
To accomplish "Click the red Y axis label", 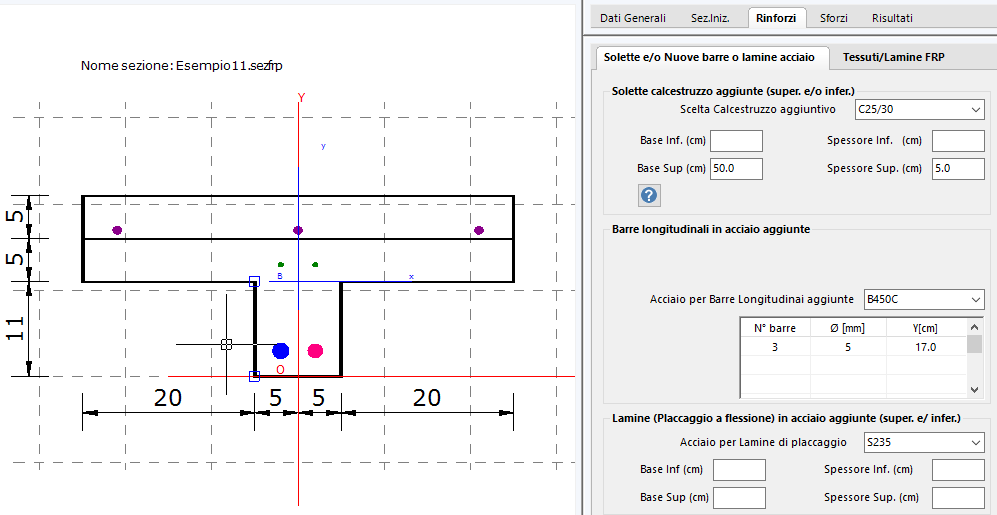I will coord(301,97).
